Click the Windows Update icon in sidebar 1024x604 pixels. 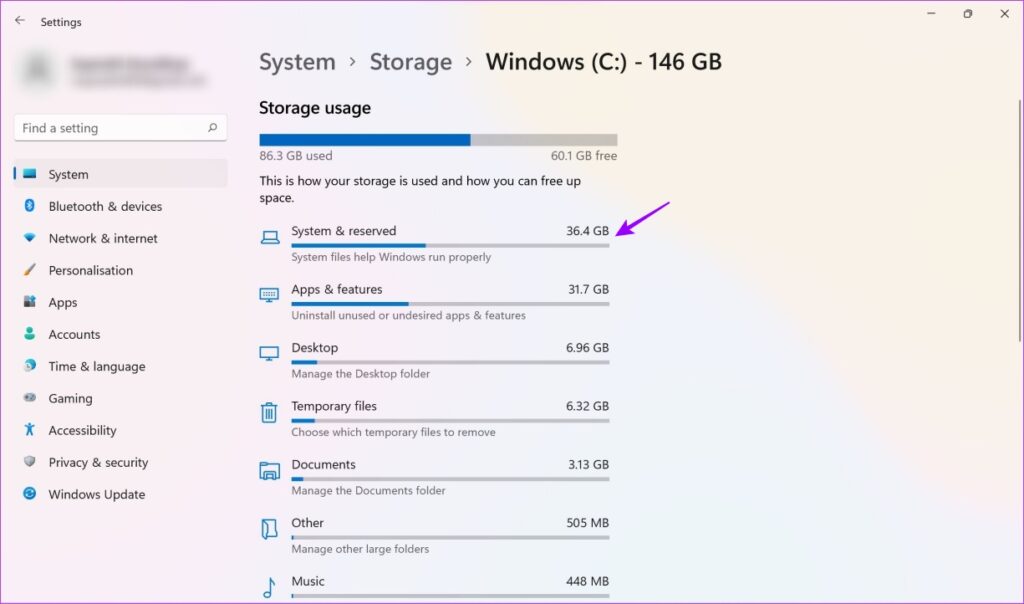29,494
